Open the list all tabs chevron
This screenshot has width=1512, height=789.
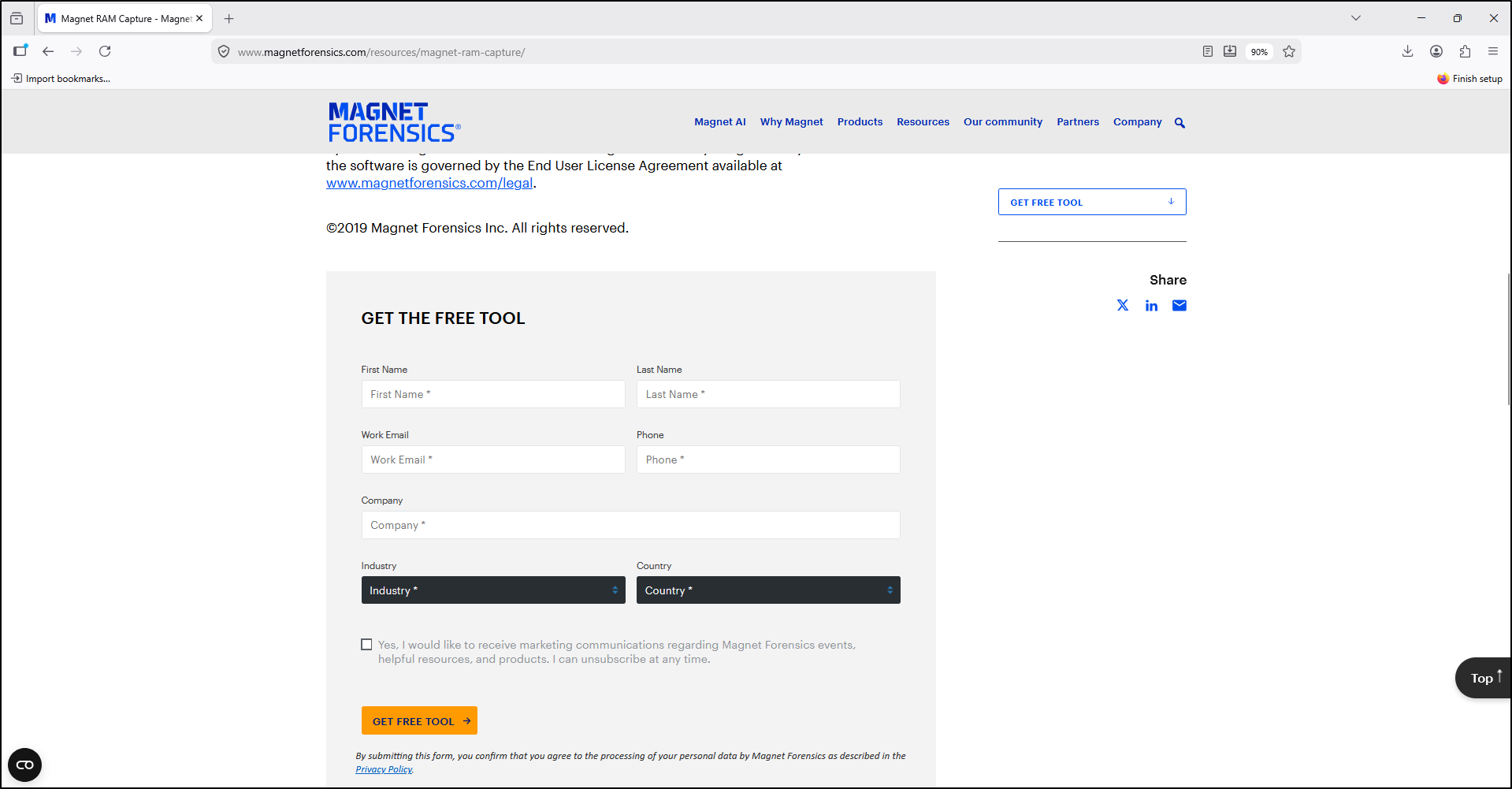coord(1356,18)
